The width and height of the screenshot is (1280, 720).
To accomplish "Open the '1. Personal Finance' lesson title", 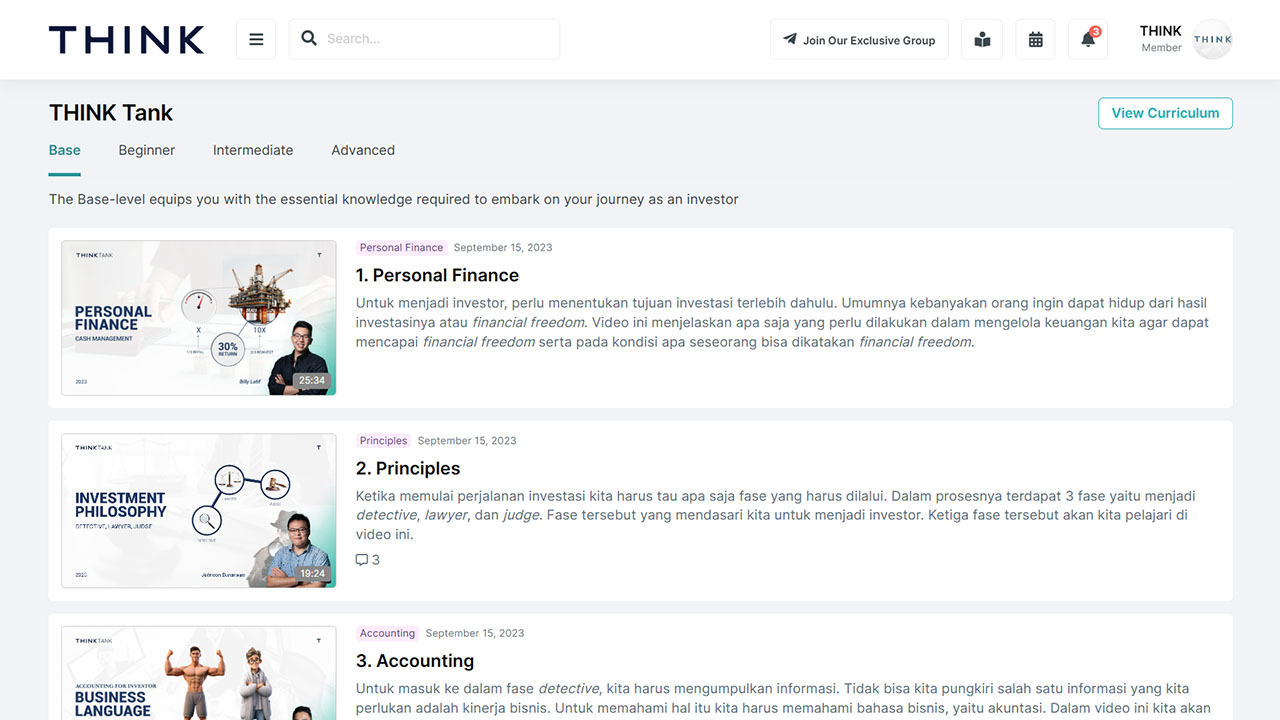I will (x=437, y=275).
